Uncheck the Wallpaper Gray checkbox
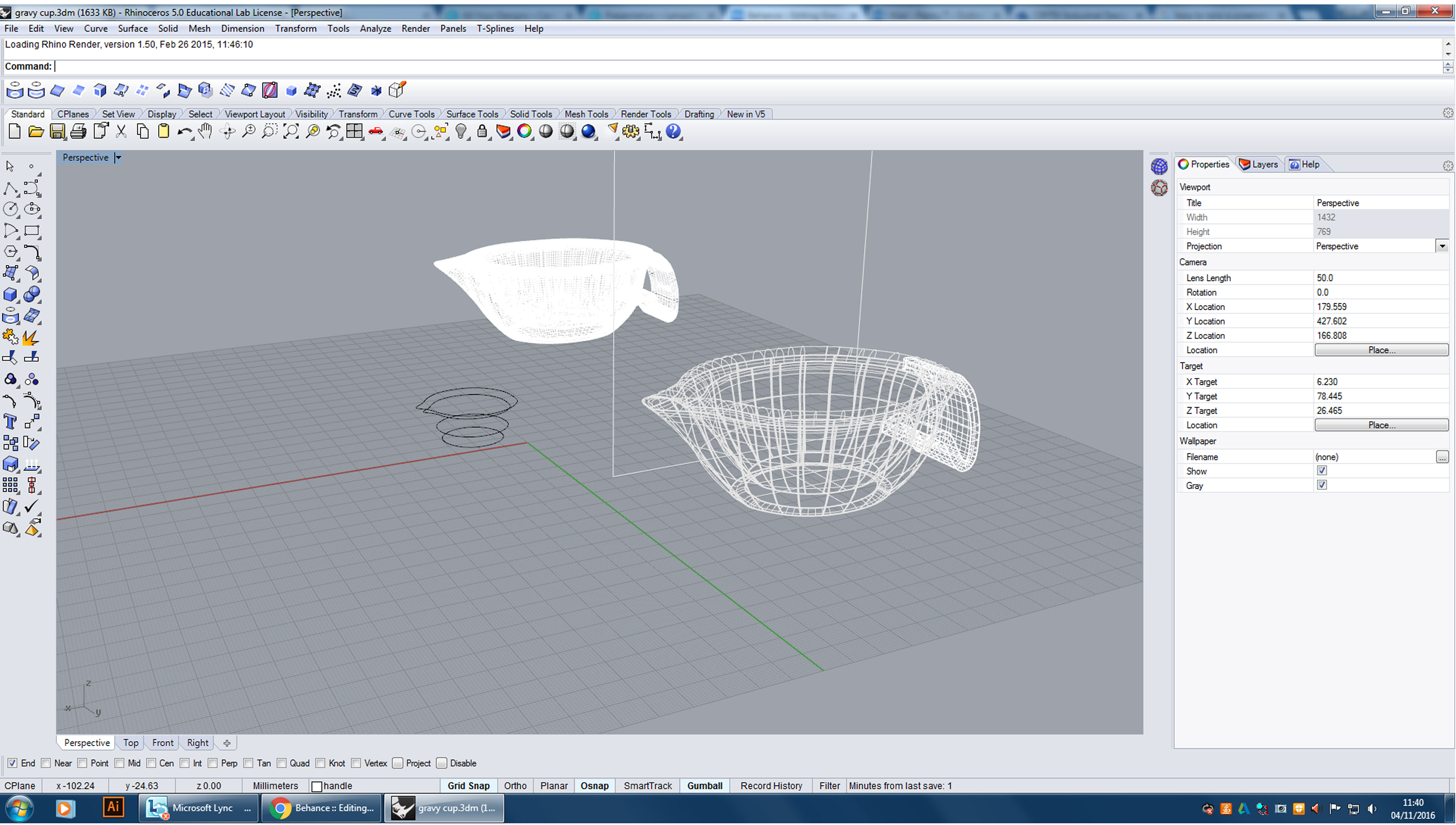The image size is (1456, 825). point(1322,485)
